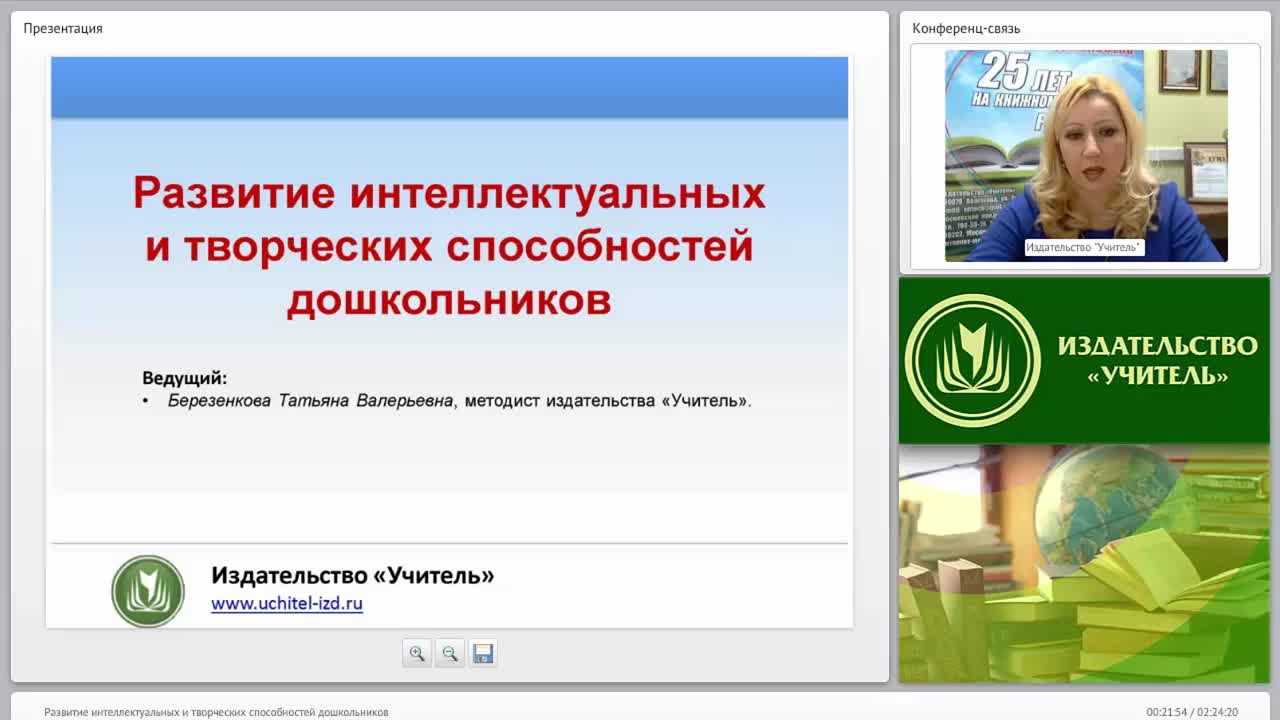Save the presentation with the floppy disk icon
This screenshot has width=1280, height=720.
pyautogui.click(x=483, y=653)
